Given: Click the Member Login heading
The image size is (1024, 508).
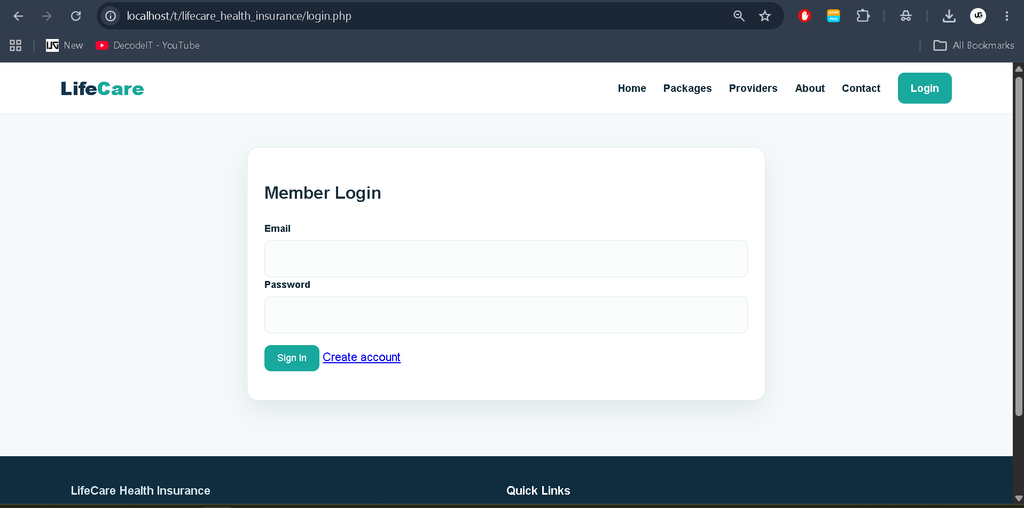Looking at the screenshot, I should coord(323,193).
